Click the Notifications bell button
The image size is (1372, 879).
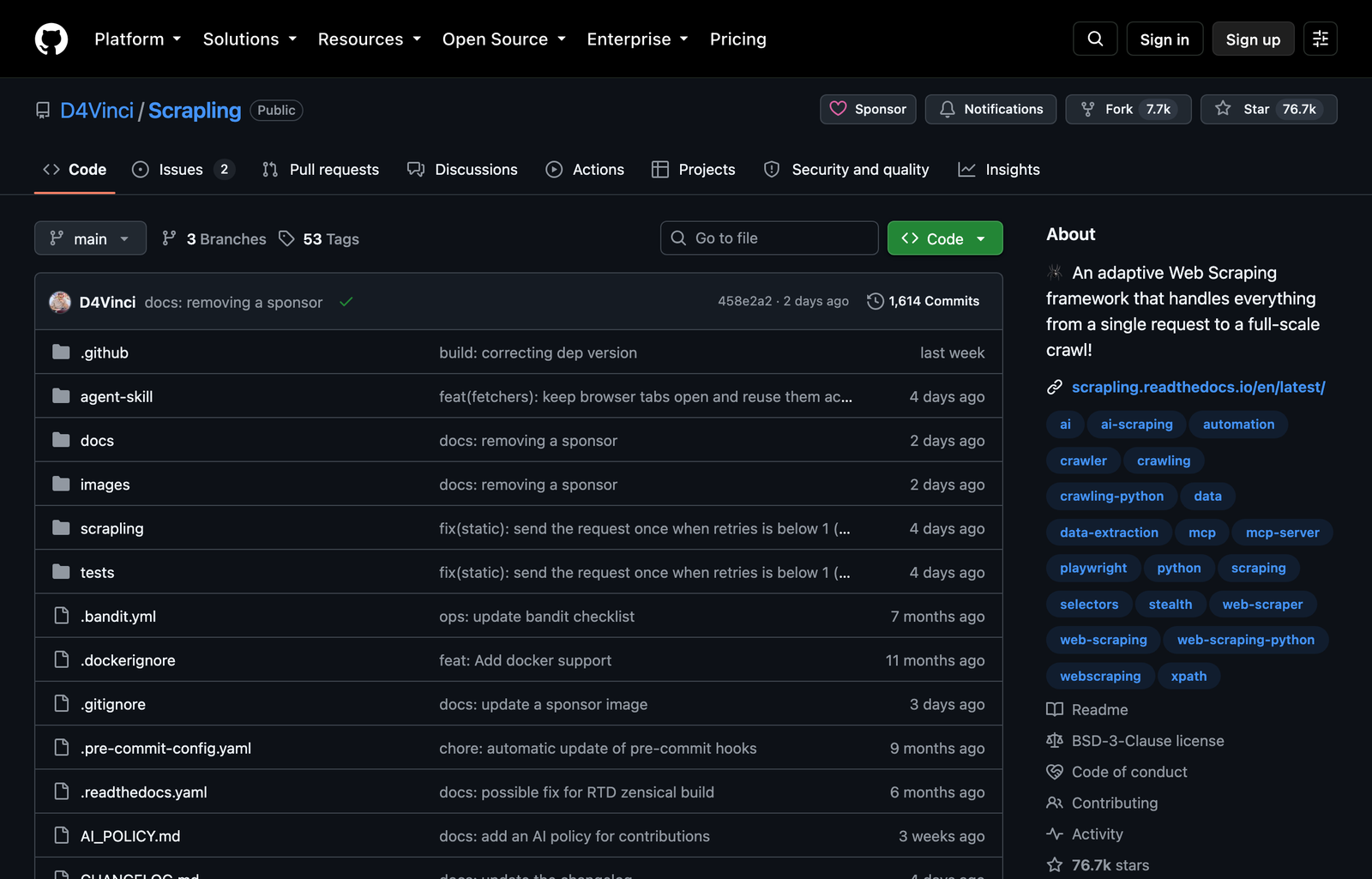[x=990, y=109]
